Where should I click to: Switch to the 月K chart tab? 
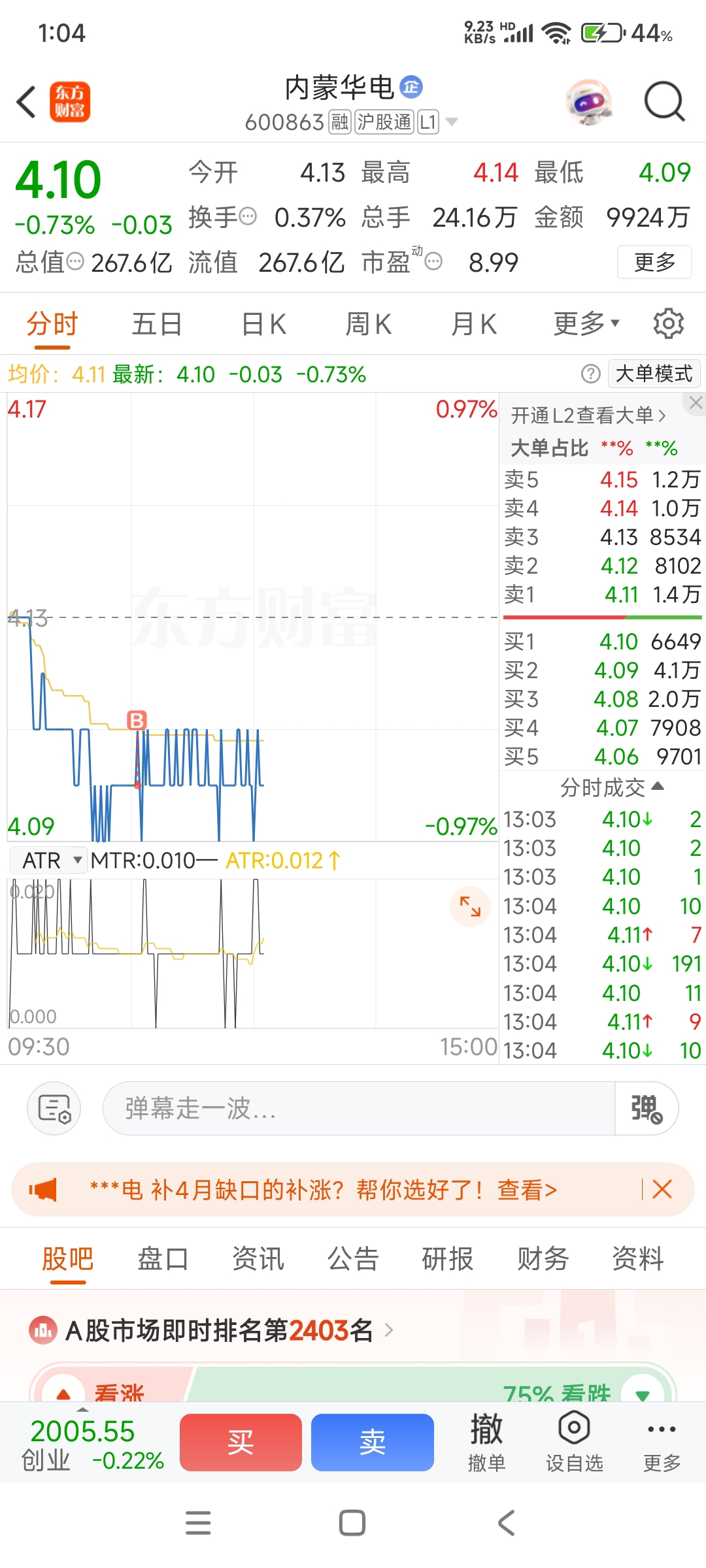tap(474, 323)
